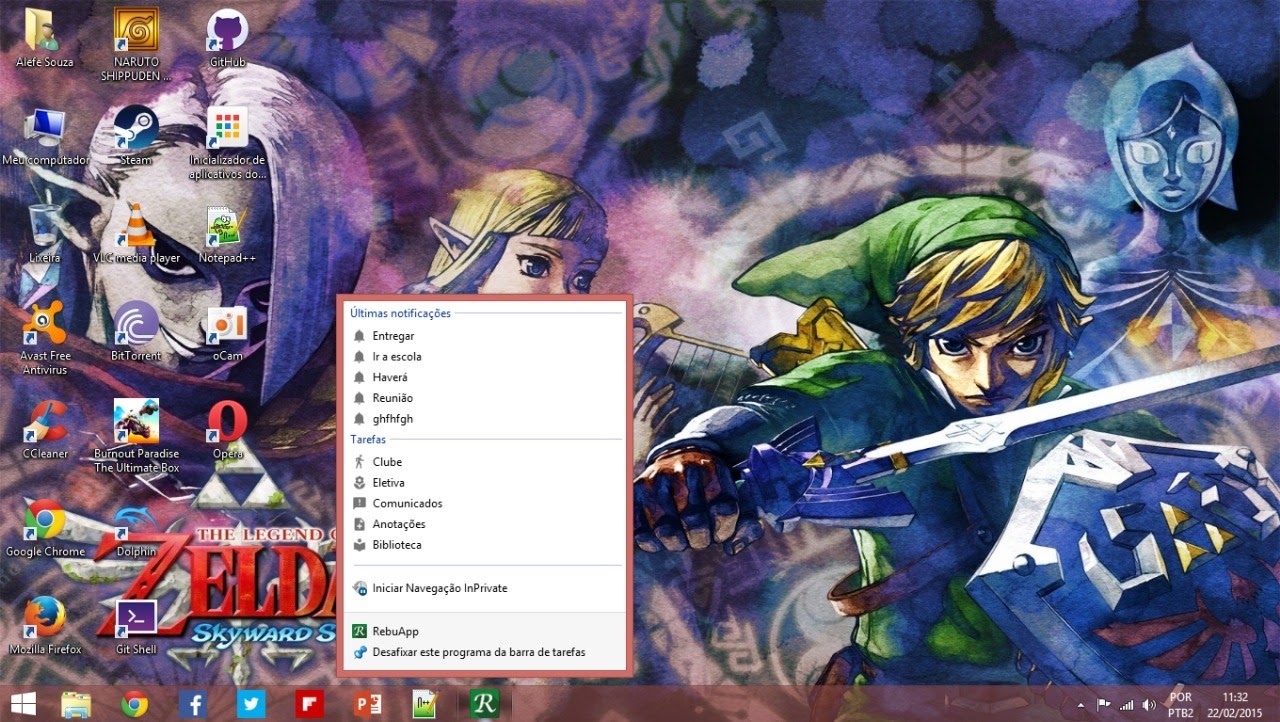
Task: Choose the Clube task
Action: [x=485, y=462]
